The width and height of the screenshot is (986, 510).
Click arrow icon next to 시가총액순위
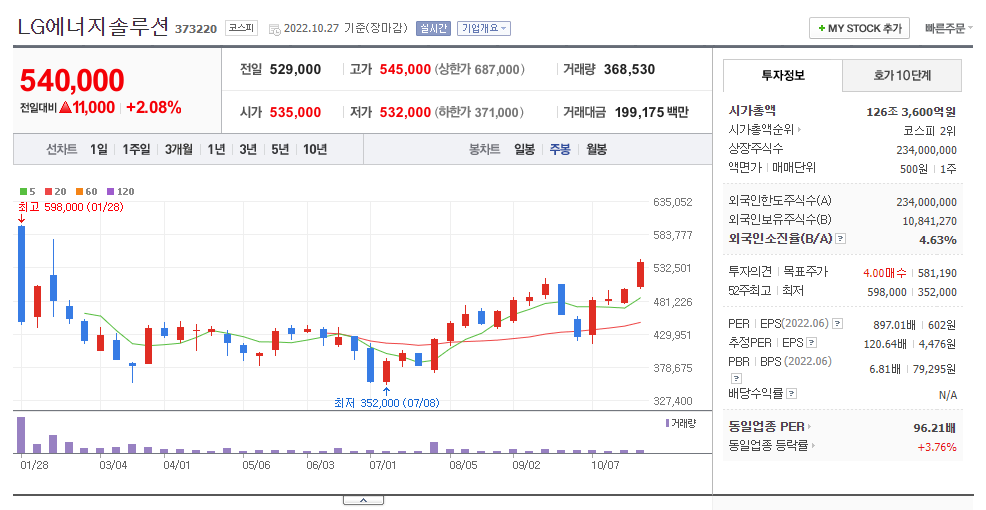coord(800,130)
